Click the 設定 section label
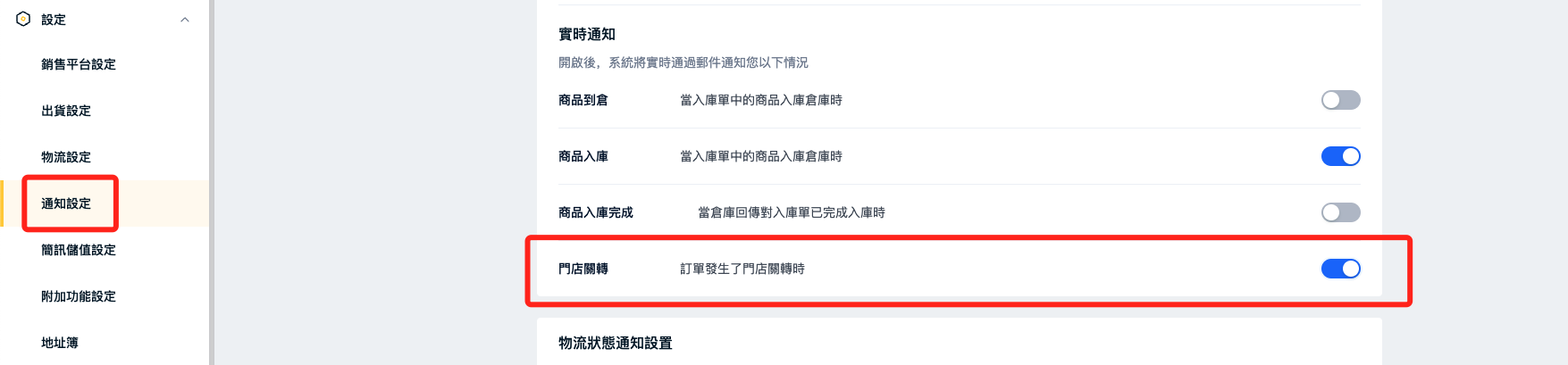The image size is (1568, 365). coord(54,20)
